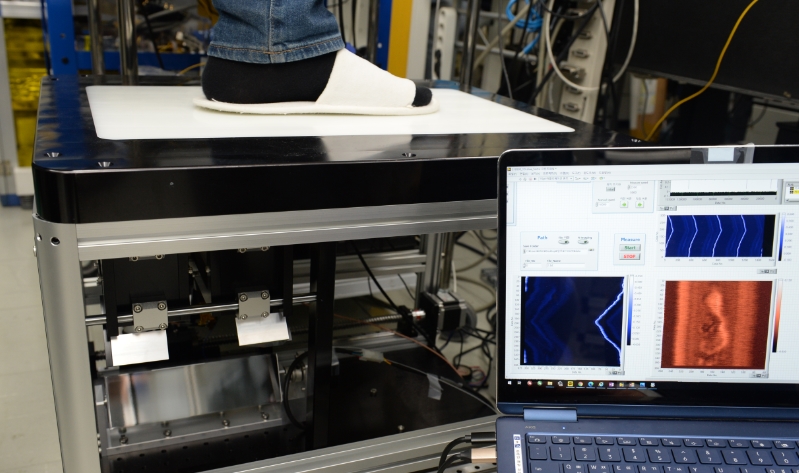This screenshot has height=473, width=799.
Task: Select zoom tool below the waveform graph
Action: tap(667, 208)
